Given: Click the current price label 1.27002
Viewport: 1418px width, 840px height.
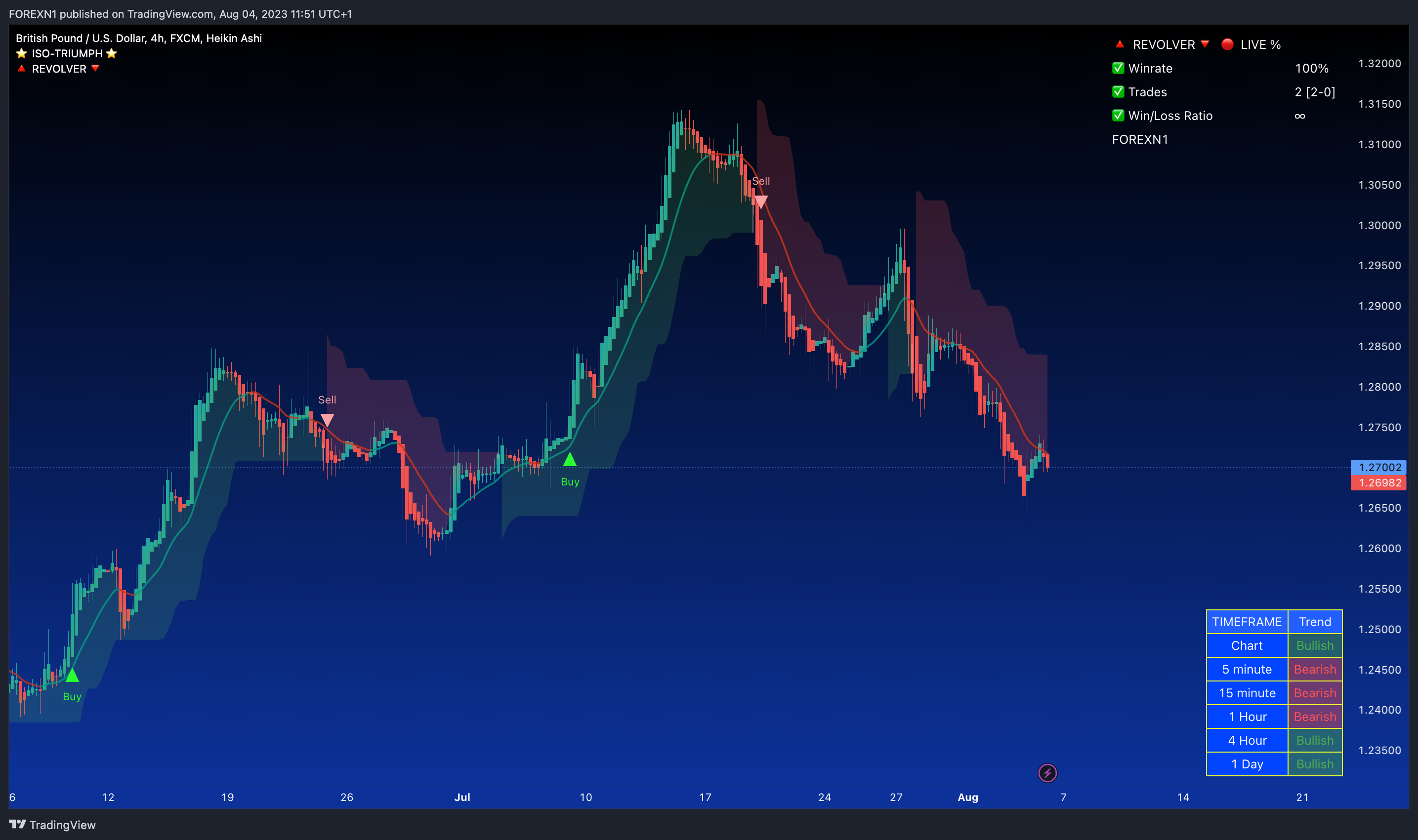Looking at the screenshot, I should coord(1379,467).
